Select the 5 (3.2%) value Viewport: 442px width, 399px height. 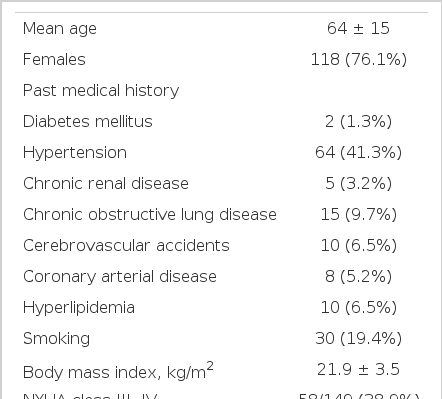pyautogui.click(x=358, y=184)
